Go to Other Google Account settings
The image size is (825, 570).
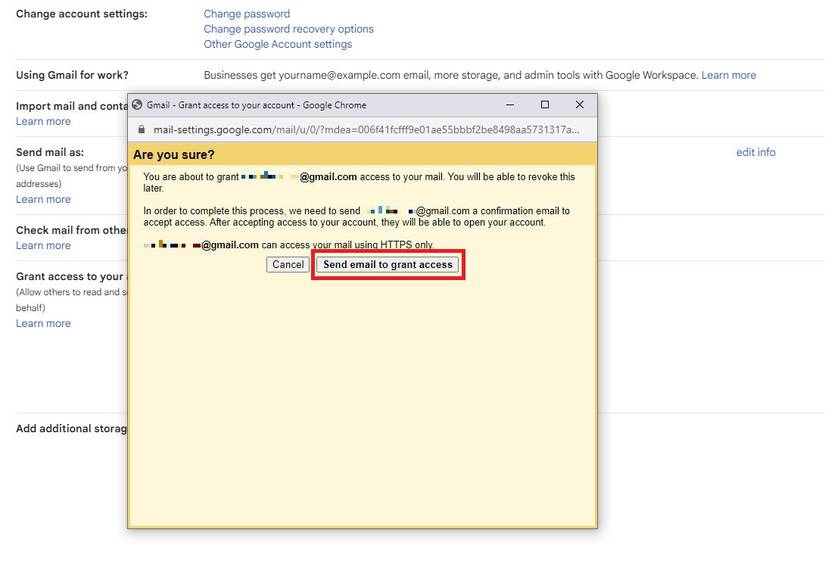pyautogui.click(x=277, y=44)
